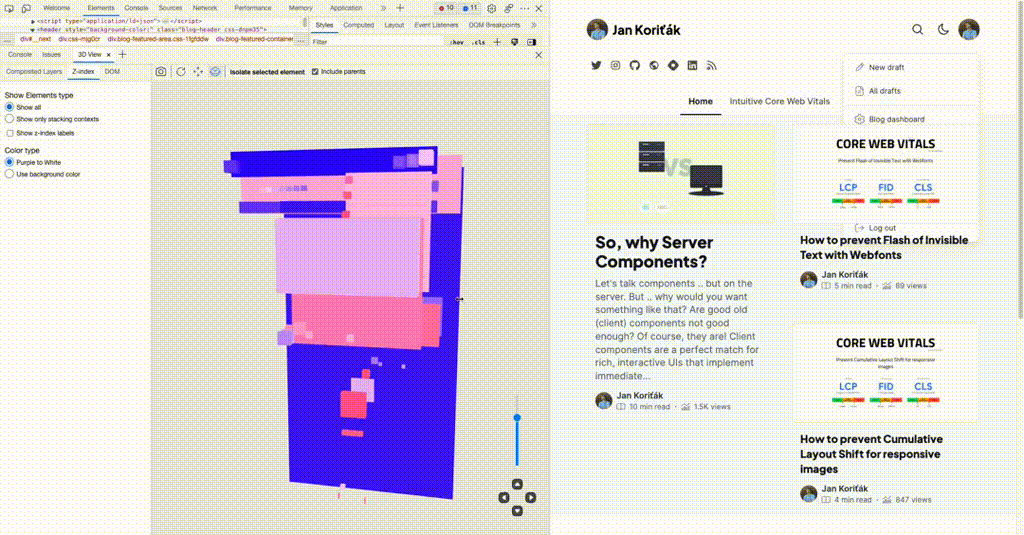The width and height of the screenshot is (1024, 535).
Task: Click the 3D View zoom slider handle
Action: 517,417
